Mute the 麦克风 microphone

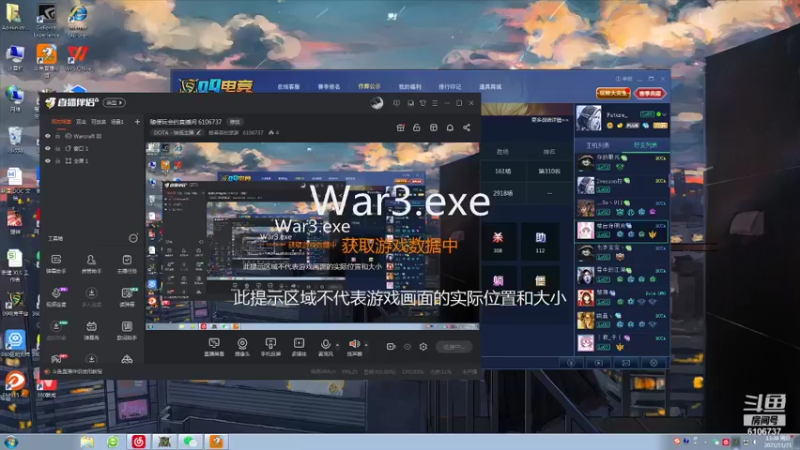click(326, 347)
